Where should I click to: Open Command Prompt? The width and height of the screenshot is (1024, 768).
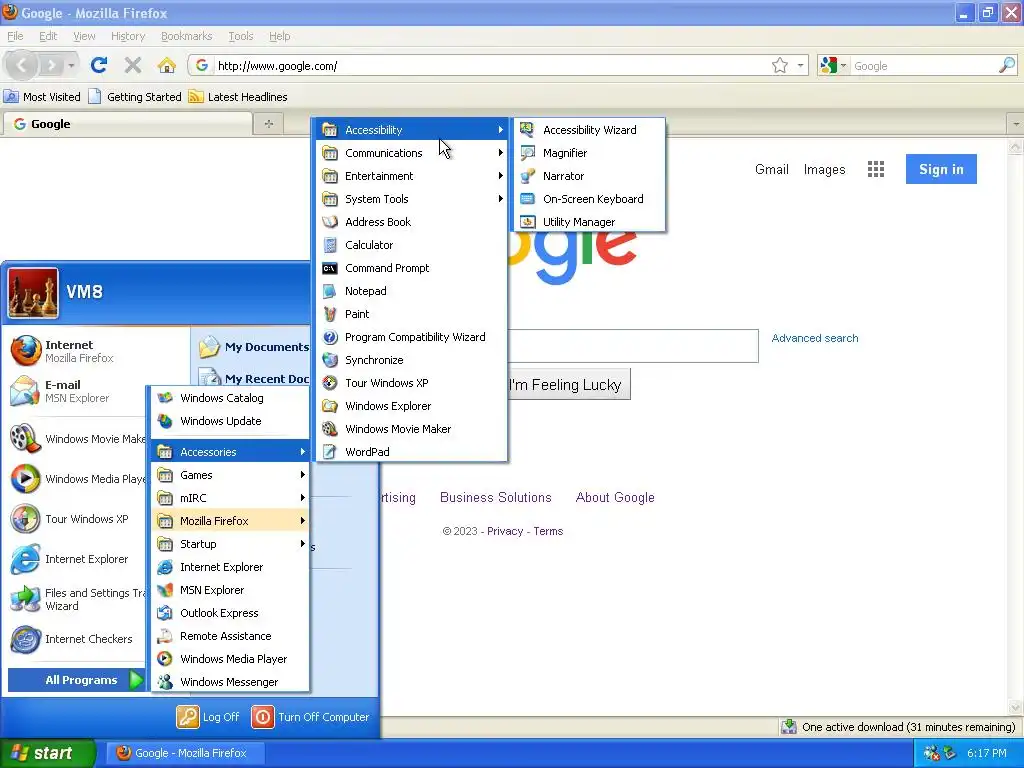click(411, 268)
